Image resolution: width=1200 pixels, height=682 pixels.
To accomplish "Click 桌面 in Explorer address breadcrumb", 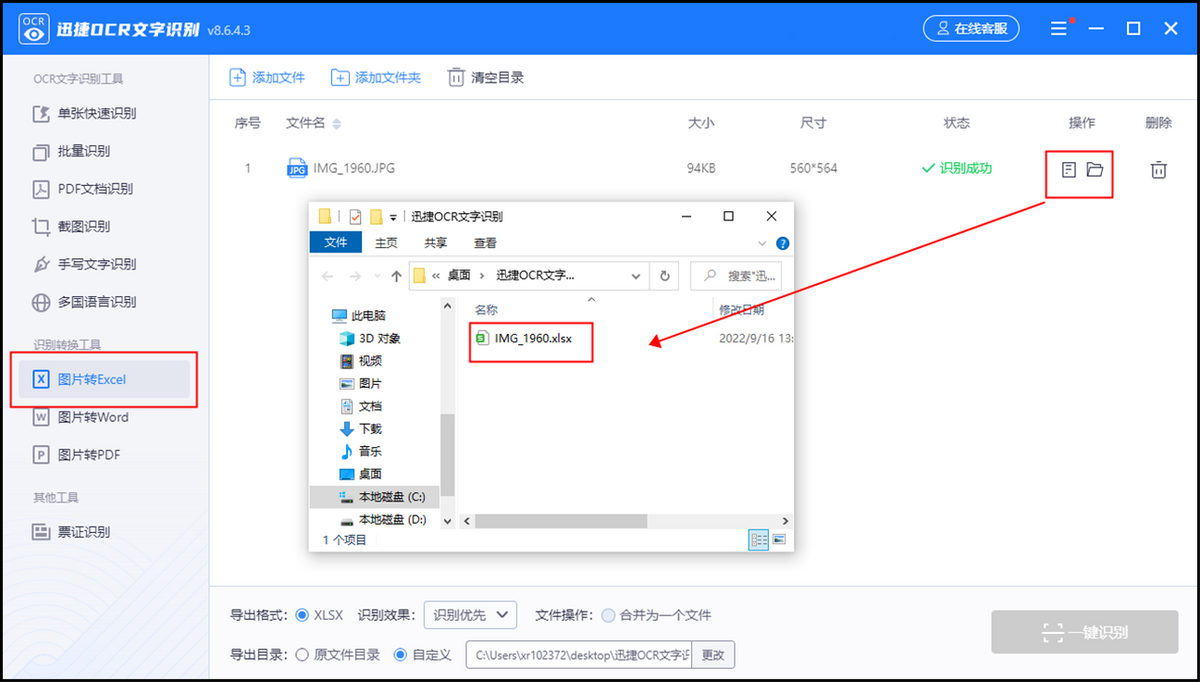I will pyautogui.click(x=459, y=276).
